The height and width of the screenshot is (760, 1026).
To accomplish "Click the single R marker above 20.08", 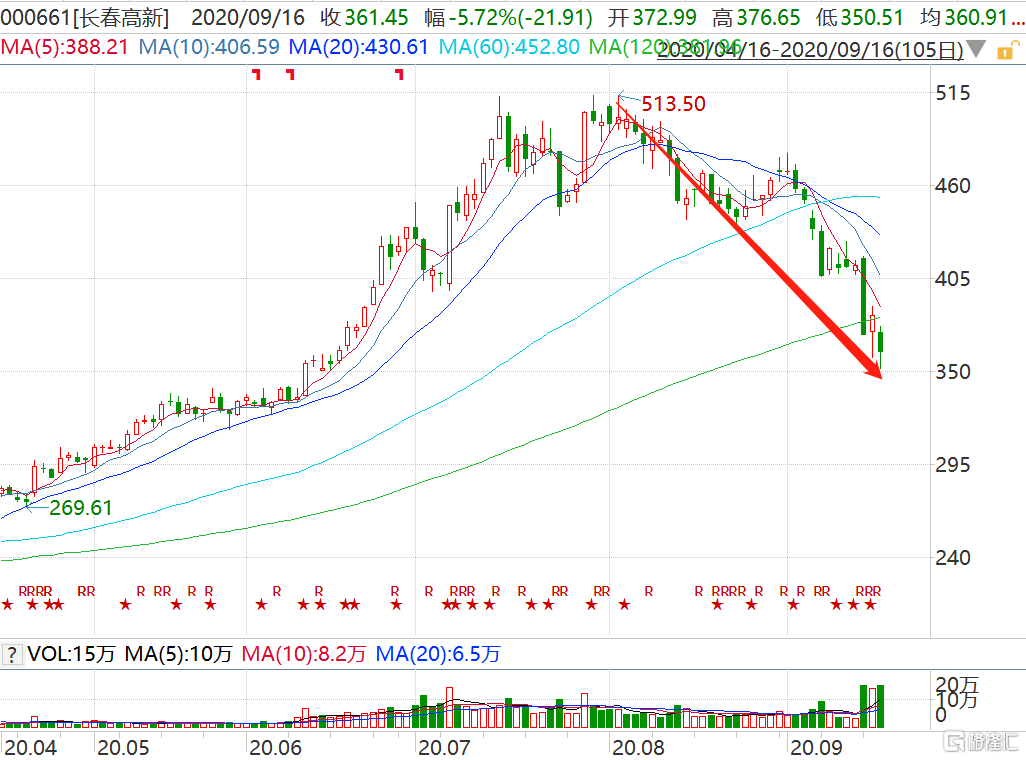I will coord(649,591).
